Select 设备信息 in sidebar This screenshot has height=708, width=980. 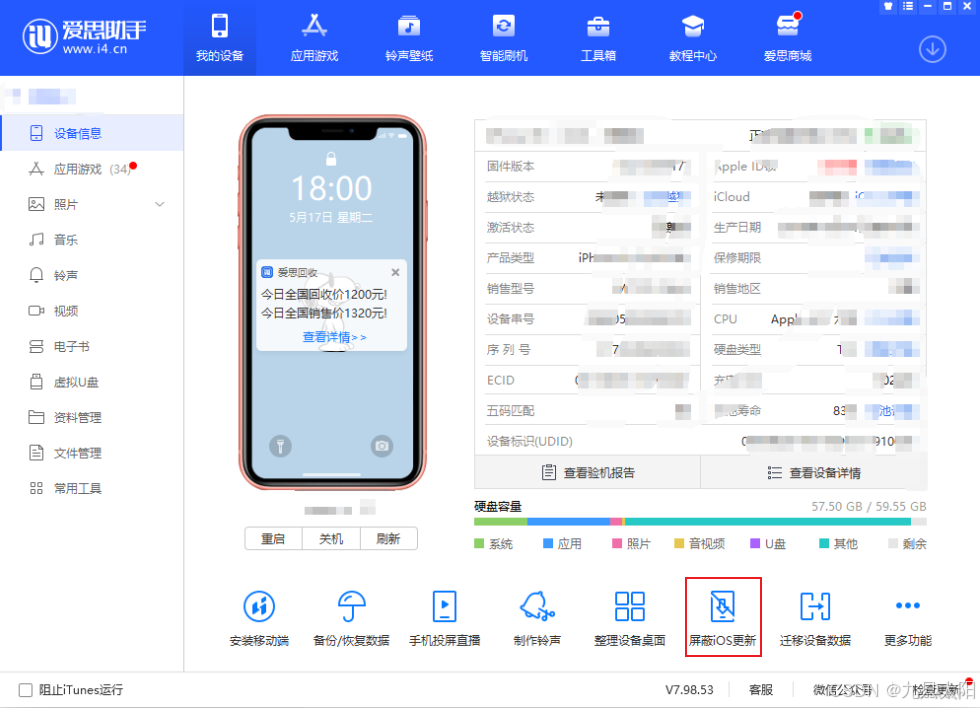pos(92,133)
